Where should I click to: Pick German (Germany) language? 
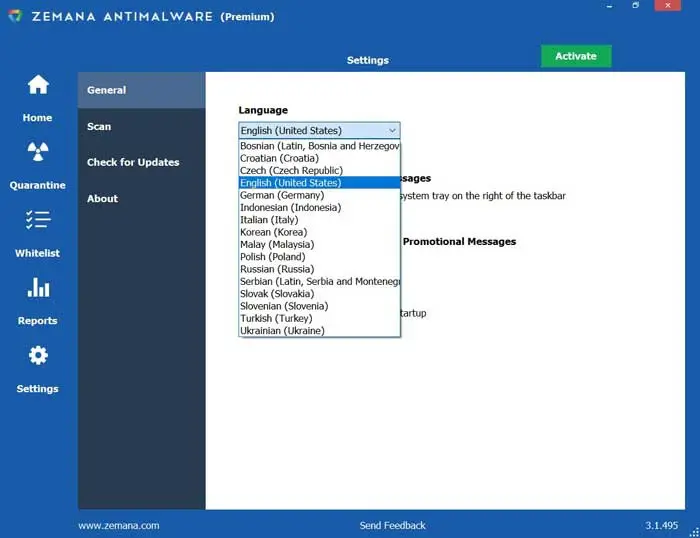pos(320,195)
